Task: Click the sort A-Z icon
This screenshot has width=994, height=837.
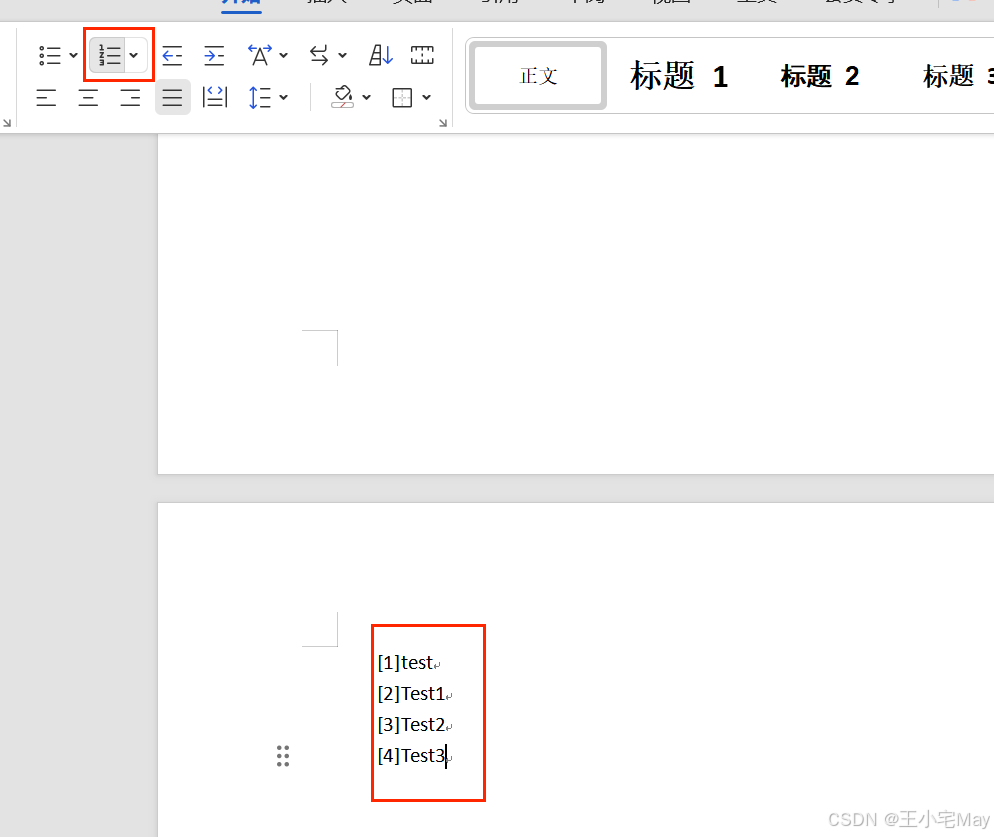Action: tap(381, 55)
